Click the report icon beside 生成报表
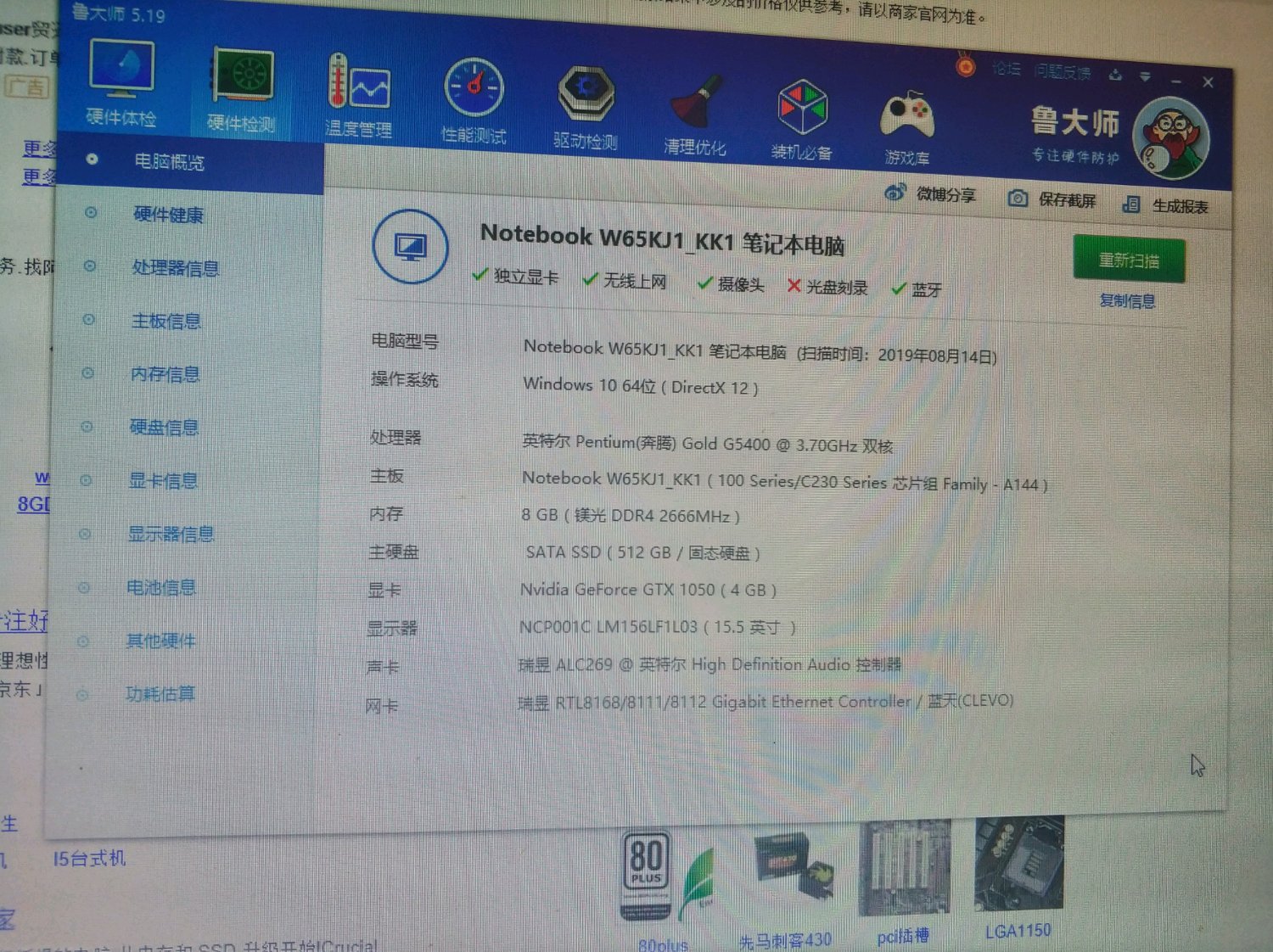Image resolution: width=1273 pixels, height=952 pixels. click(1131, 204)
